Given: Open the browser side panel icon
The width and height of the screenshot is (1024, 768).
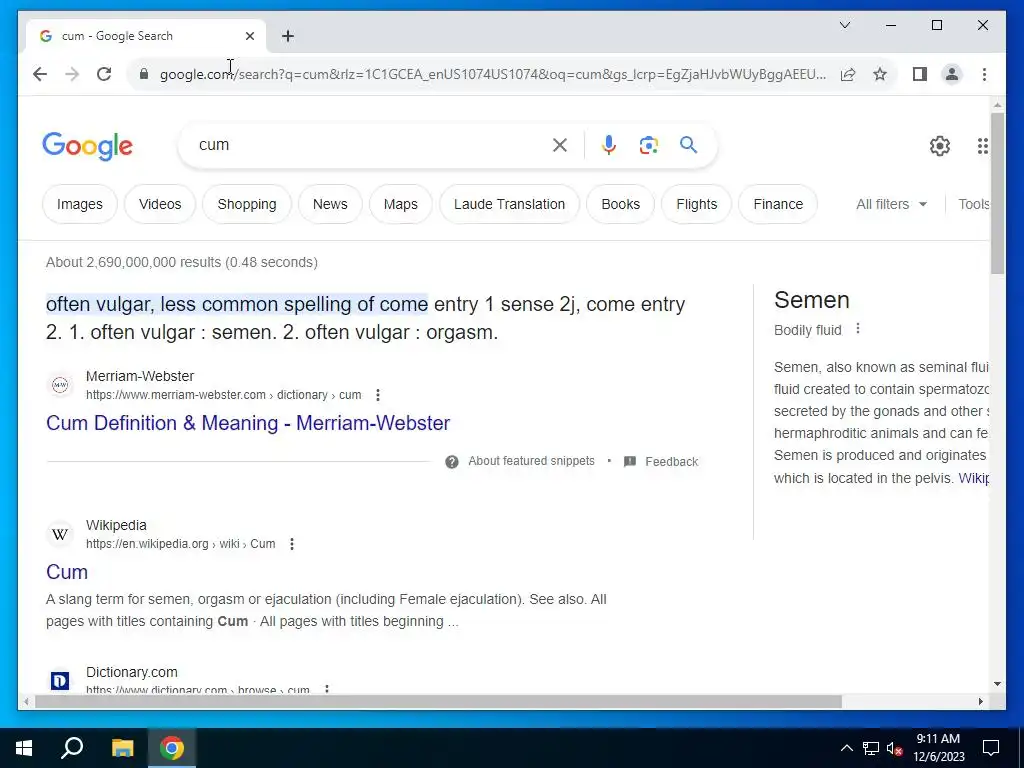Looking at the screenshot, I should (x=920, y=74).
